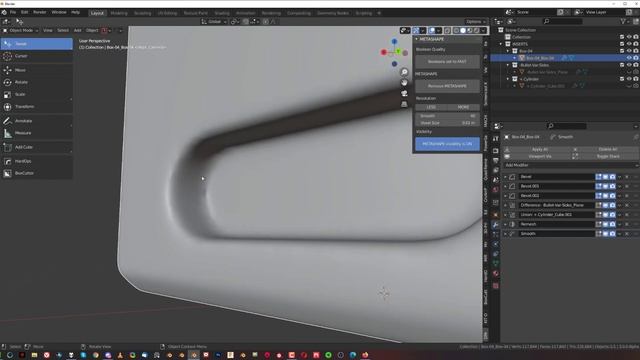
Task: Toggle Smooth modifier viewport display
Action: coord(606,234)
